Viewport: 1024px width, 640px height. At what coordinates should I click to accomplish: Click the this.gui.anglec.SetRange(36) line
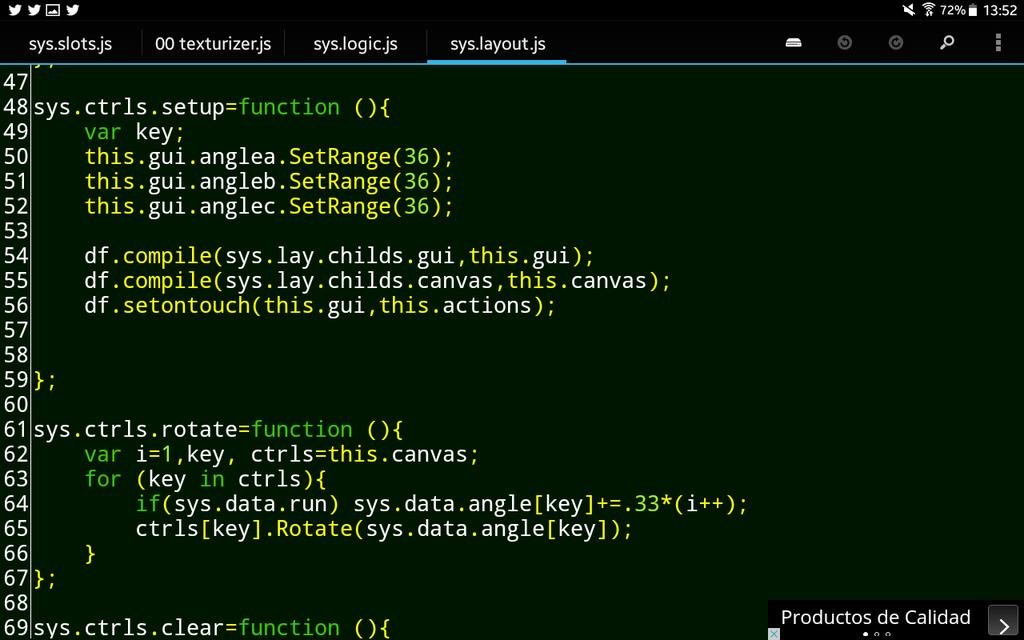tap(268, 206)
